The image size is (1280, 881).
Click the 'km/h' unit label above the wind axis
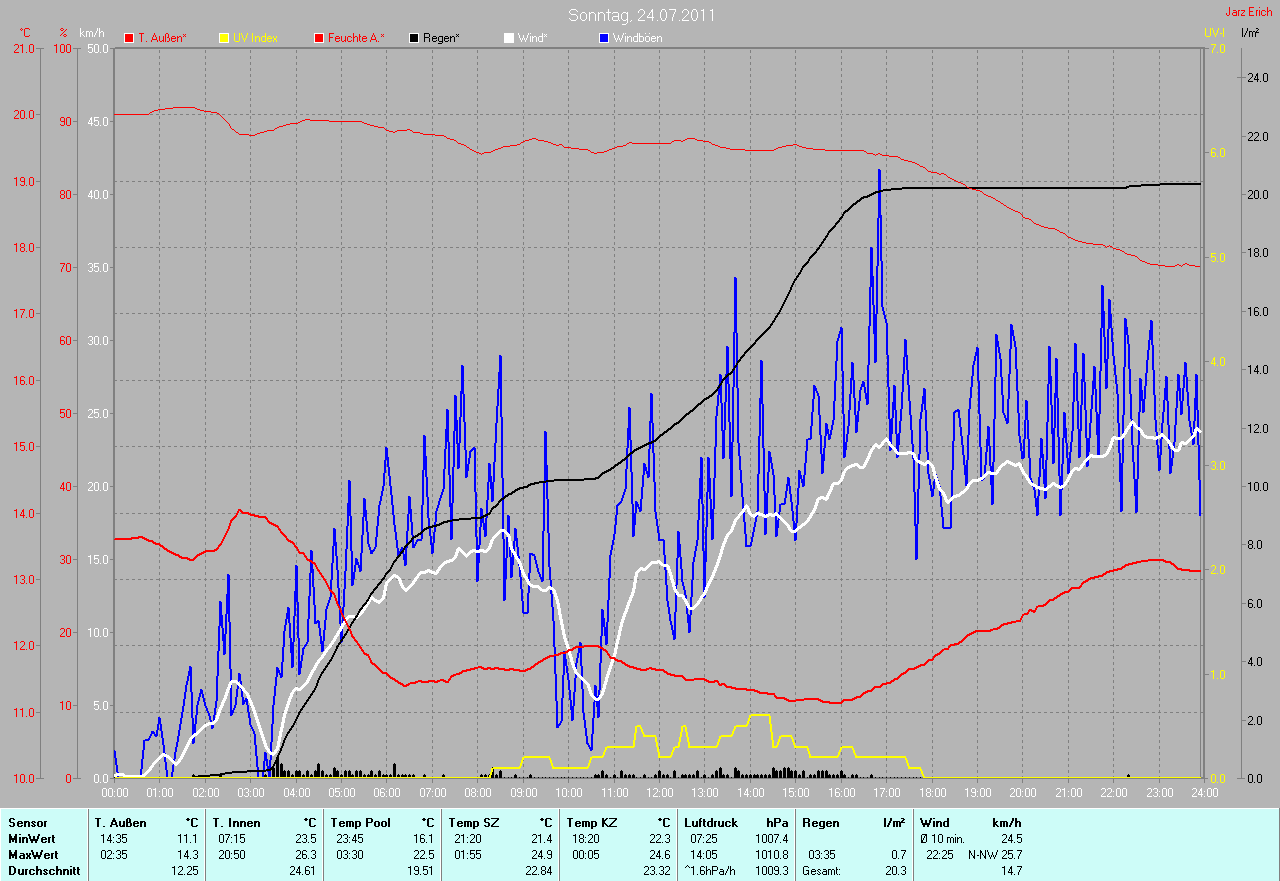(94, 33)
